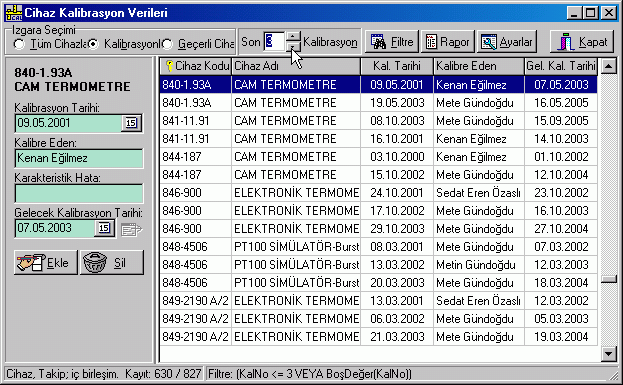Click the Kalibrasyon Tarihi date field
This screenshot has width=623, height=385.
point(68,123)
